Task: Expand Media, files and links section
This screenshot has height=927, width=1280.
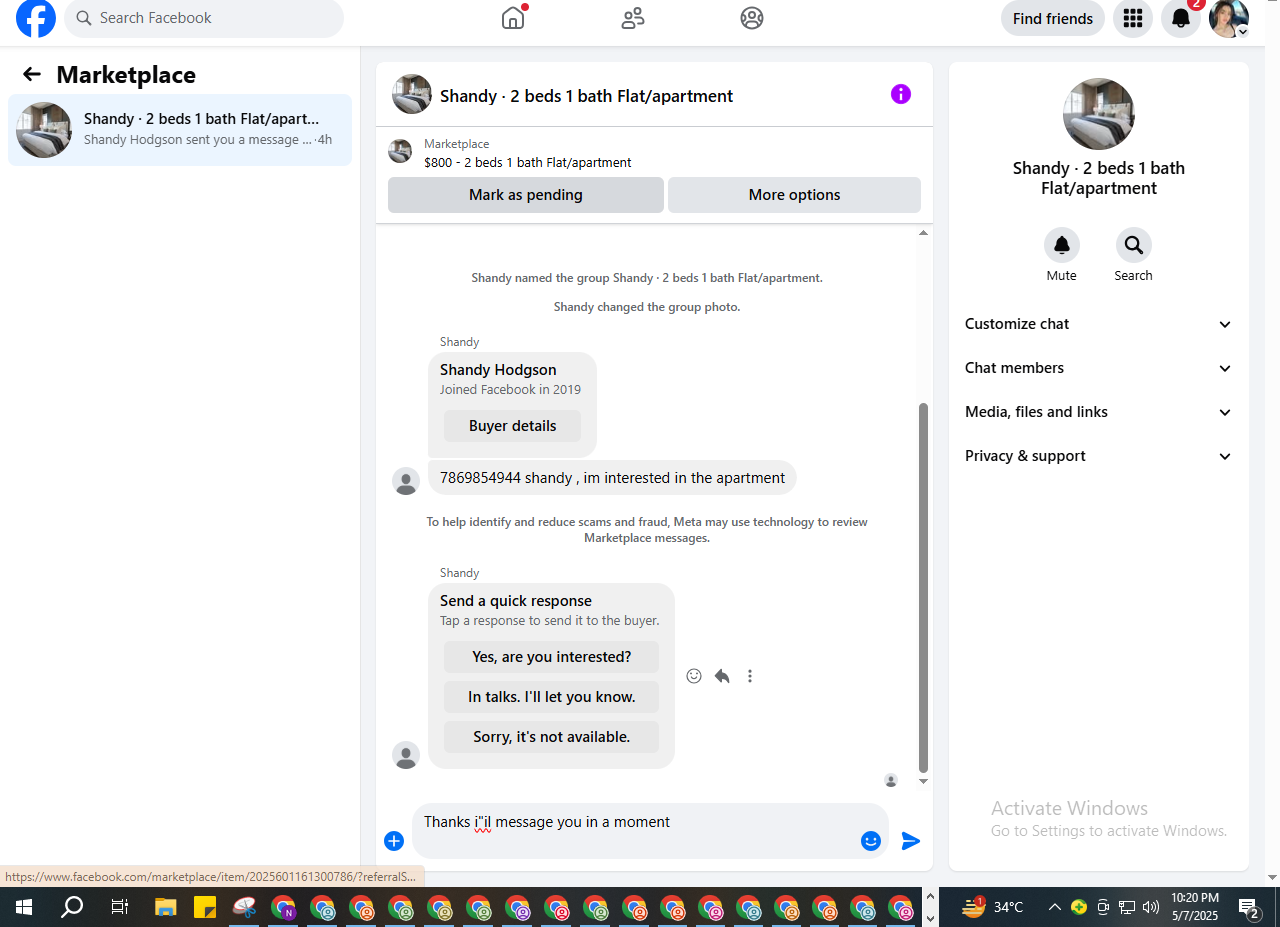Action: [1099, 412]
